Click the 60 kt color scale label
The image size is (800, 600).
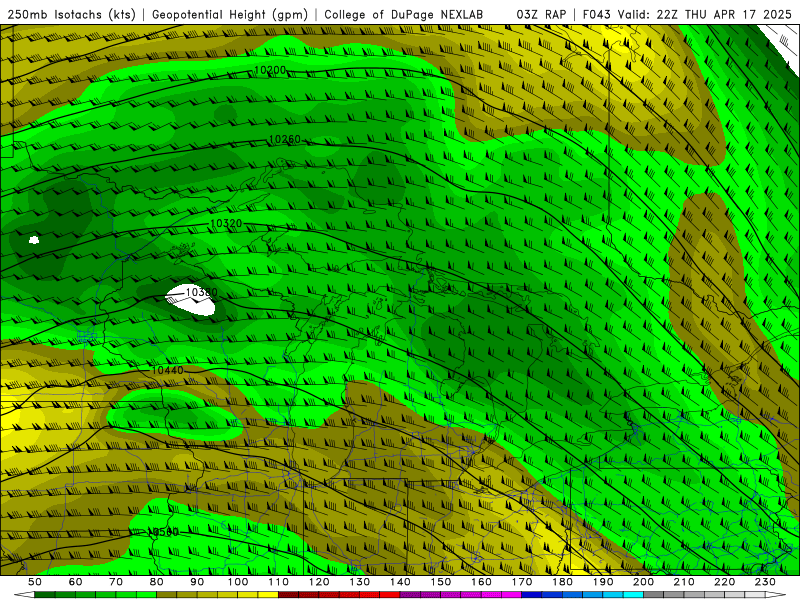click(75, 582)
